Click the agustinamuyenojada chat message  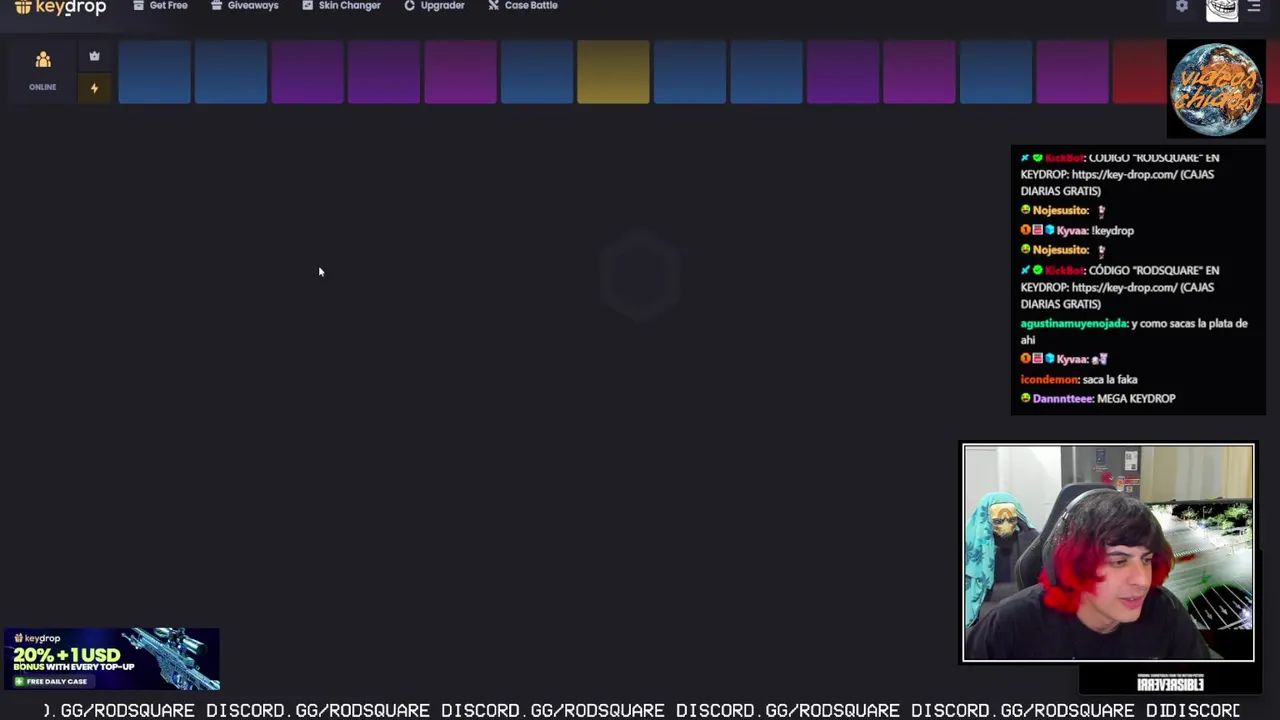click(1134, 331)
